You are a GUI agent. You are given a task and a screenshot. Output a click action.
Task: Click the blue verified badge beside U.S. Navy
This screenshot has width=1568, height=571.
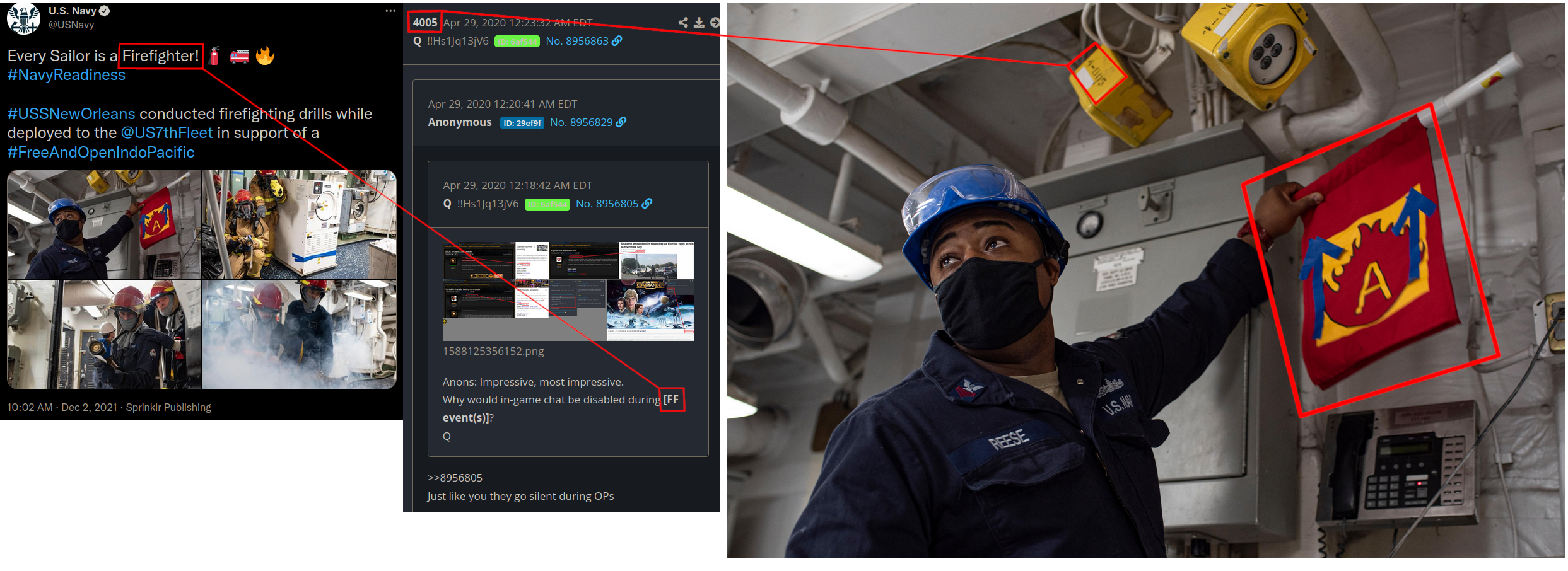point(105,11)
